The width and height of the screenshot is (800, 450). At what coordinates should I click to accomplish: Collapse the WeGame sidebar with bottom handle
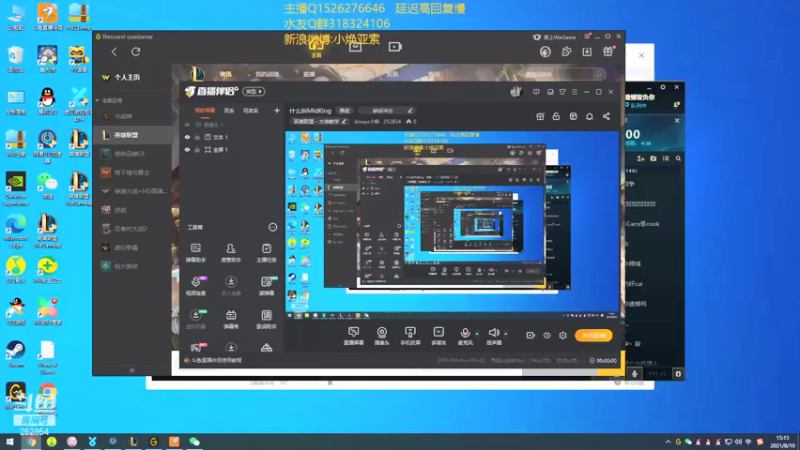pyautogui.click(x=132, y=370)
